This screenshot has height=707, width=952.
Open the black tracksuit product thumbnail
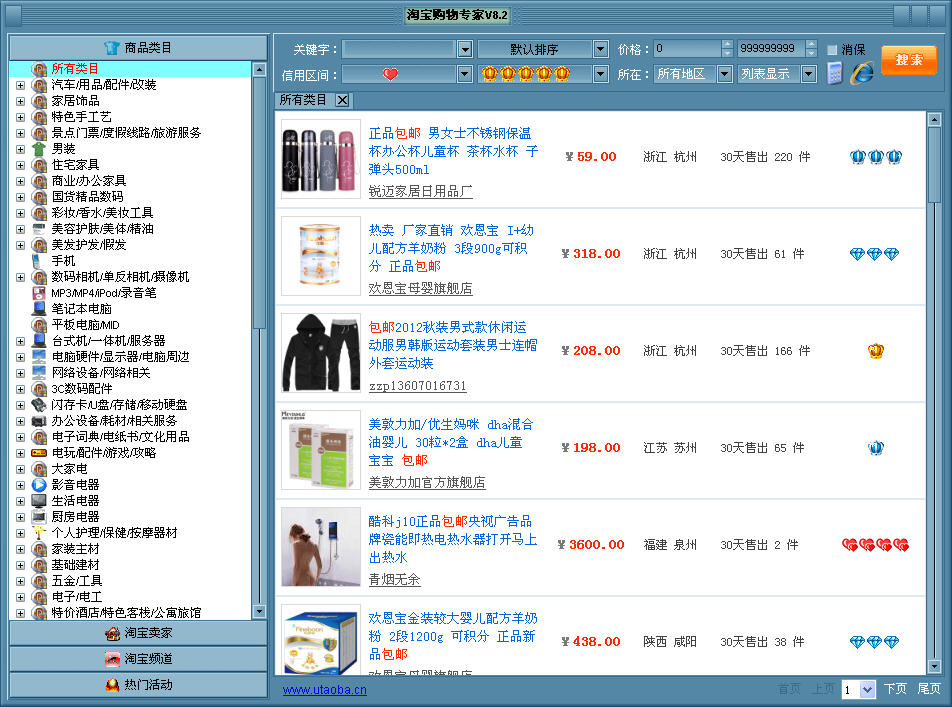[321, 352]
